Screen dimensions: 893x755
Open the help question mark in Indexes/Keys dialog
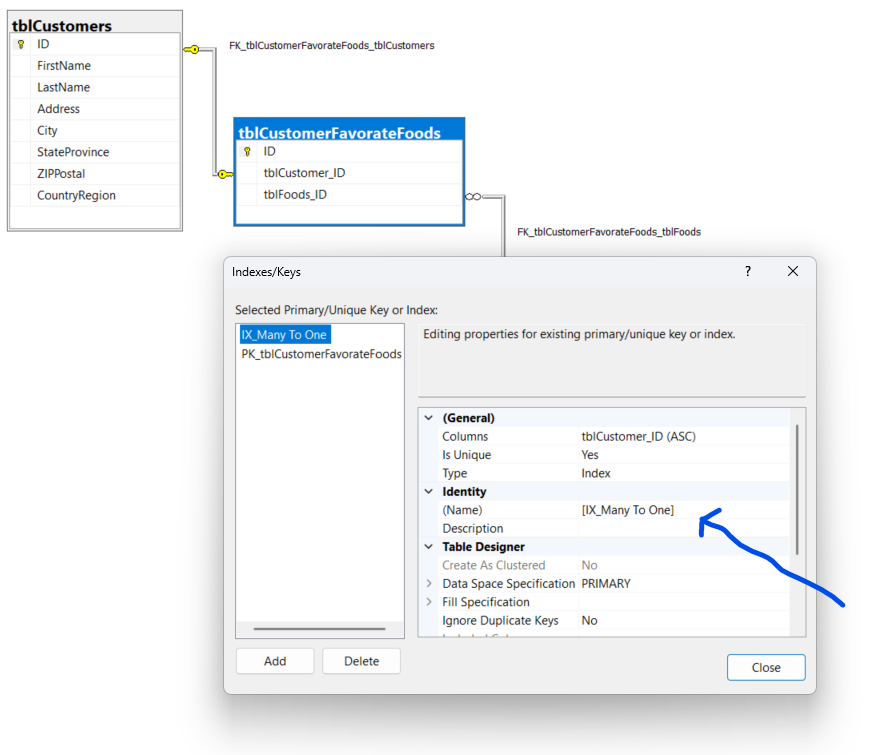[748, 271]
